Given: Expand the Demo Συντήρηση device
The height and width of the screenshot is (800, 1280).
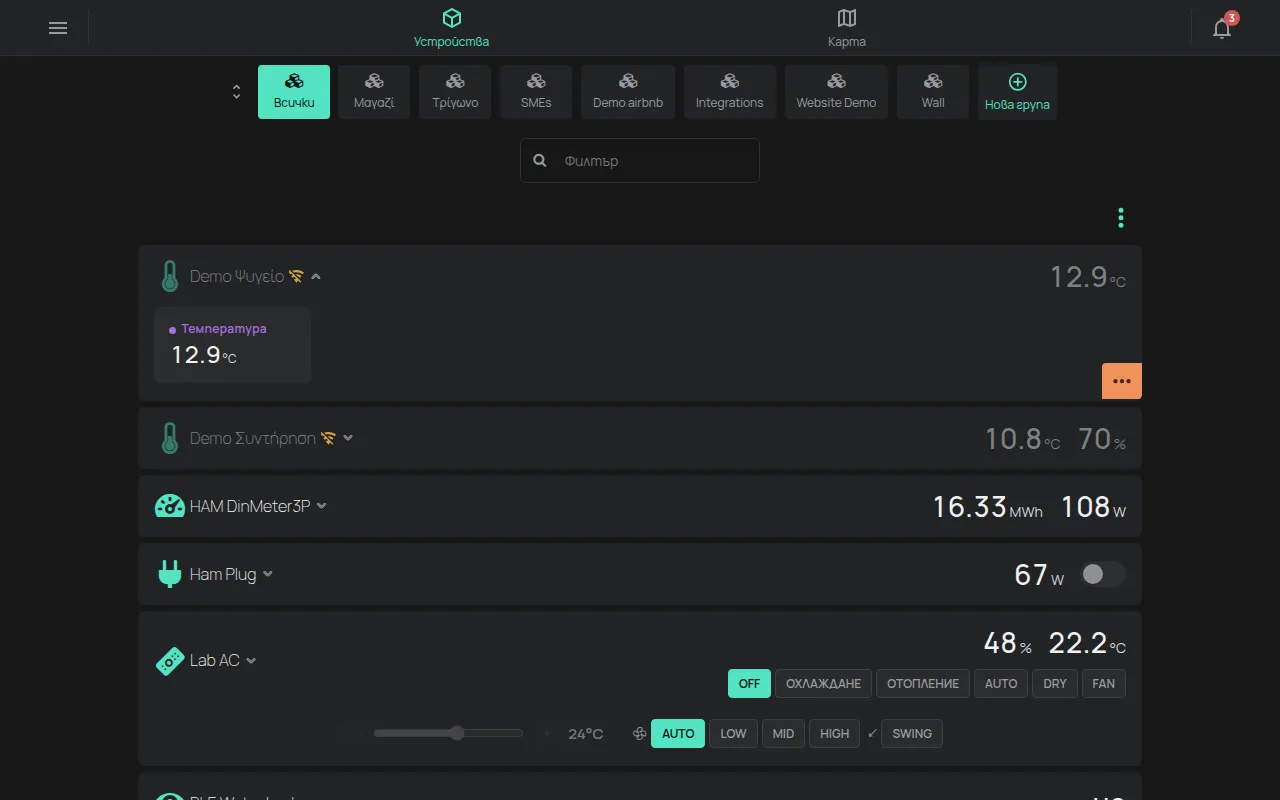Looking at the screenshot, I should (x=348, y=438).
